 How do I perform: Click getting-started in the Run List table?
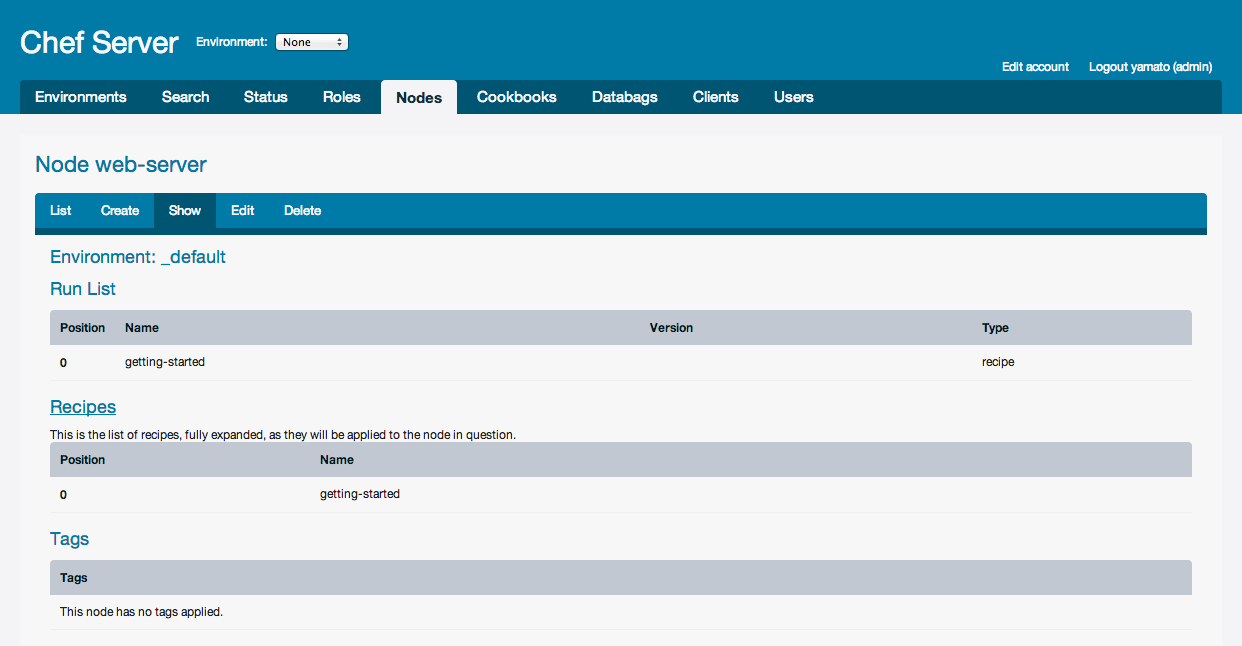165,362
